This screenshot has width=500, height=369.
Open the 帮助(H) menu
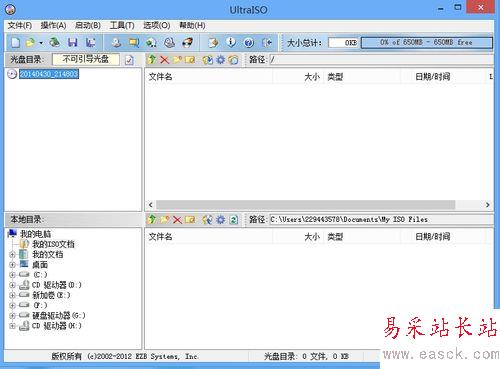click(x=192, y=25)
